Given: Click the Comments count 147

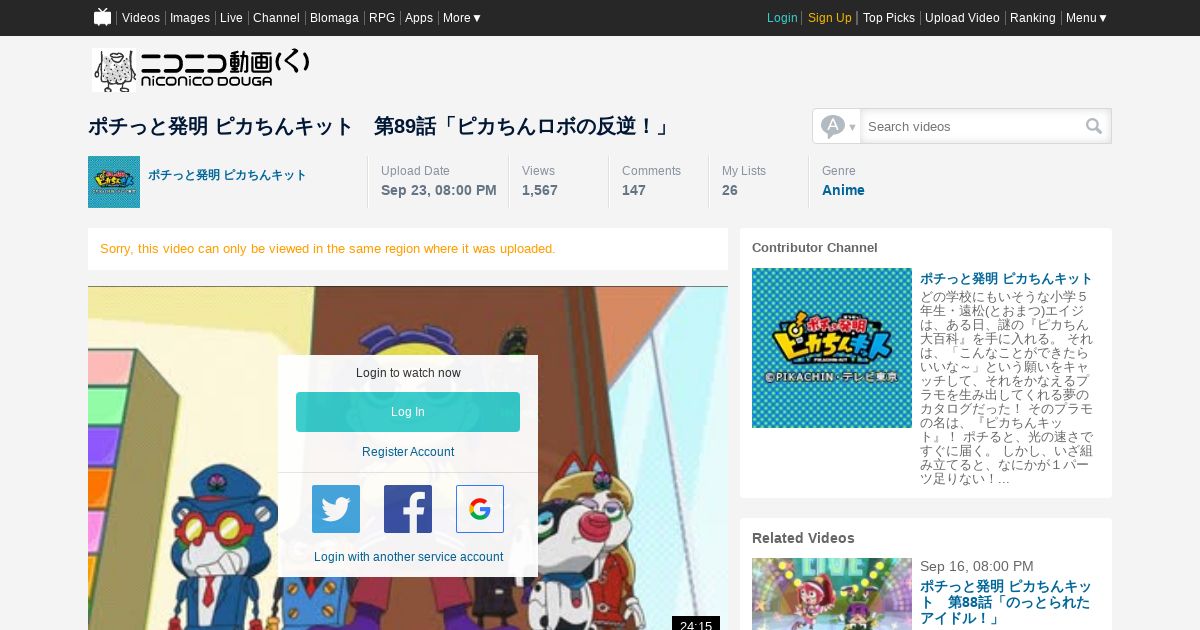Looking at the screenshot, I should point(634,190).
